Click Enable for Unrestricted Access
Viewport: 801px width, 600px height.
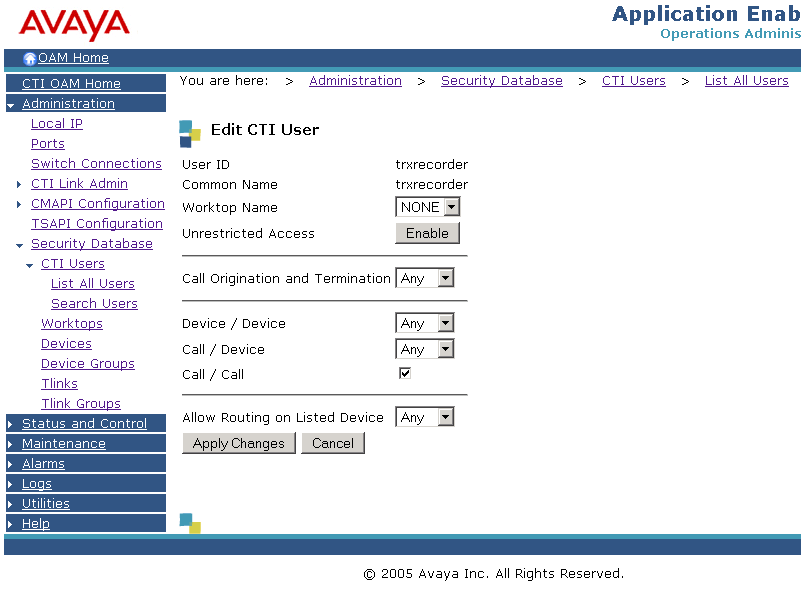pyautogui.click(x=428, y=233)
